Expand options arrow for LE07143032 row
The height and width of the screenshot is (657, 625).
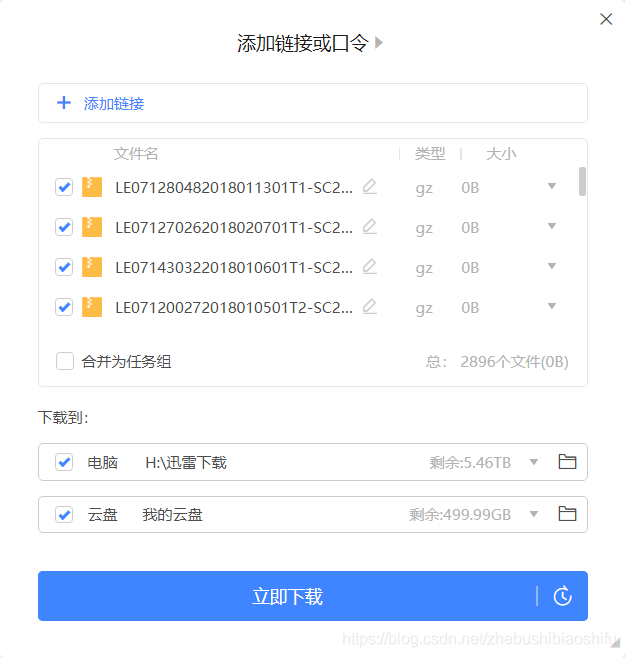pos(552,266)
